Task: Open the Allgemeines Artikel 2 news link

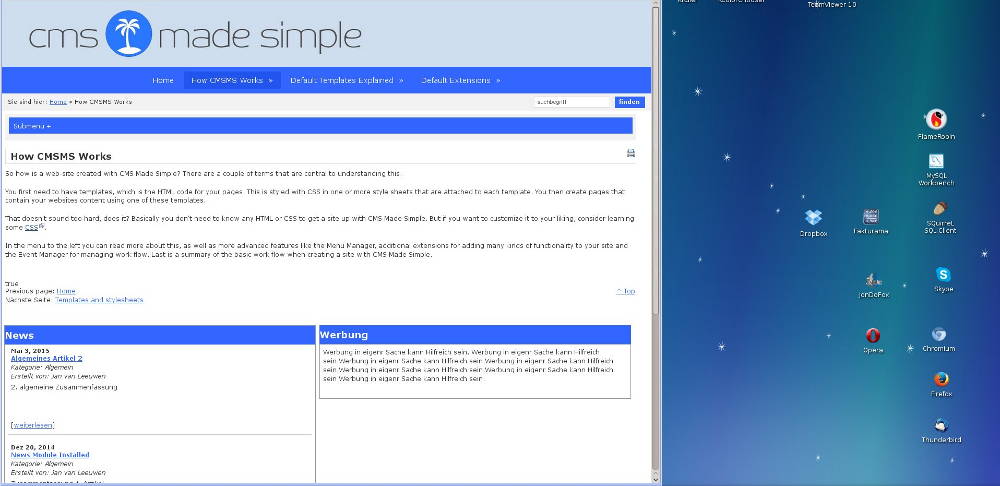Action: pyautogui.click(x=47, y=358)
